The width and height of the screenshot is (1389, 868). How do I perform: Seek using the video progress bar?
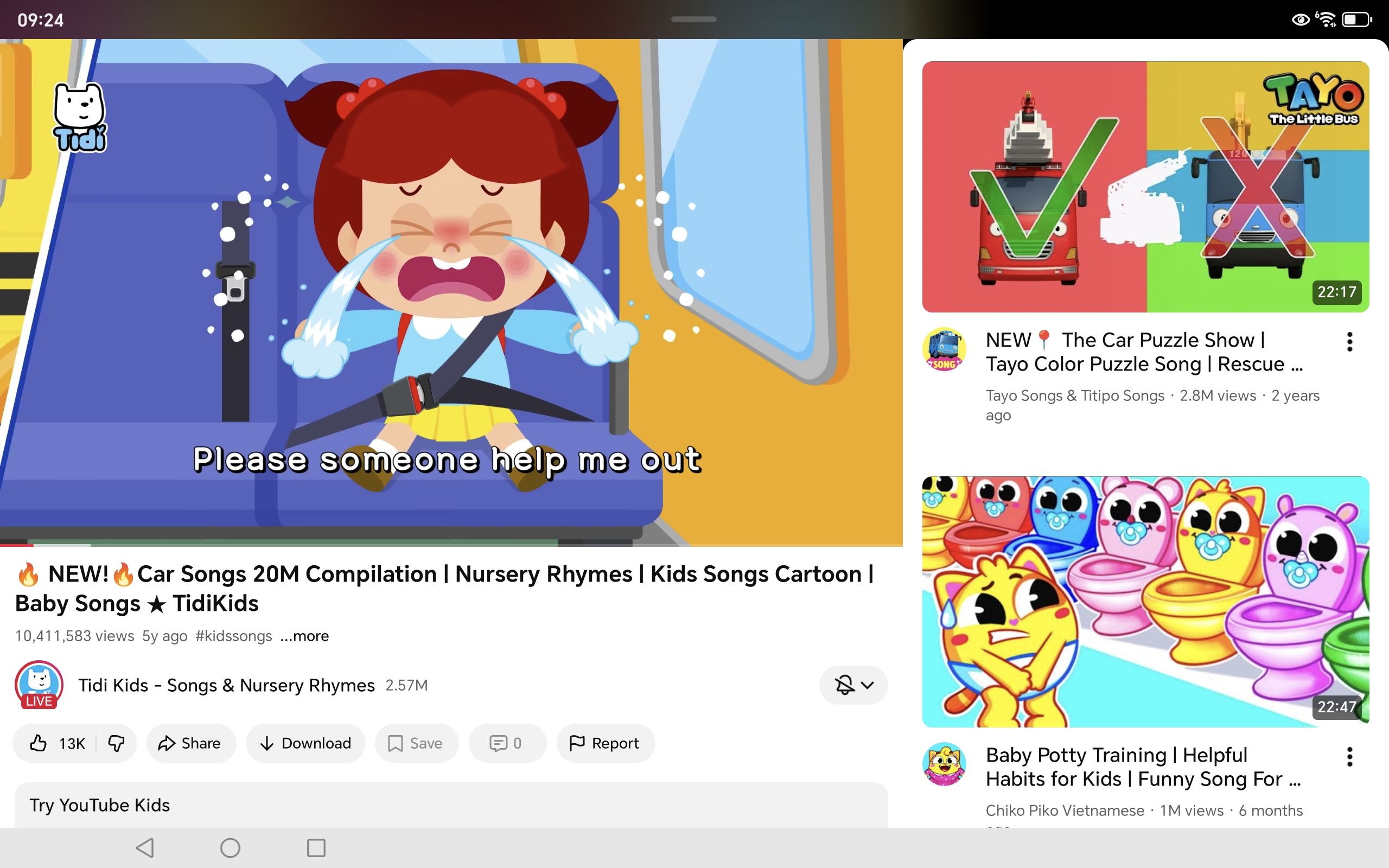(x=451, y=544)
